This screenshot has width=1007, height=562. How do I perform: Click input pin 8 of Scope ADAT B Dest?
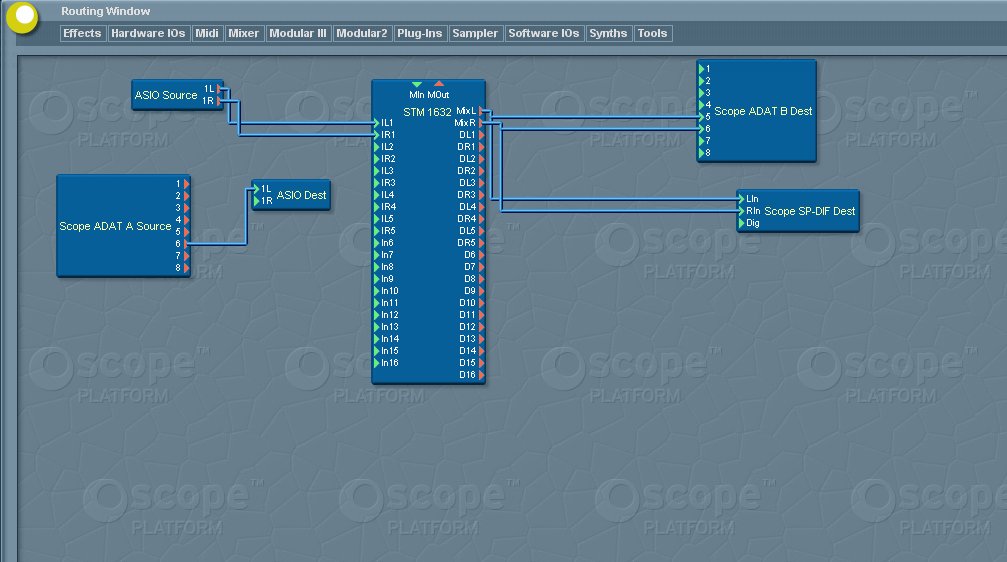tap(702, 153)
